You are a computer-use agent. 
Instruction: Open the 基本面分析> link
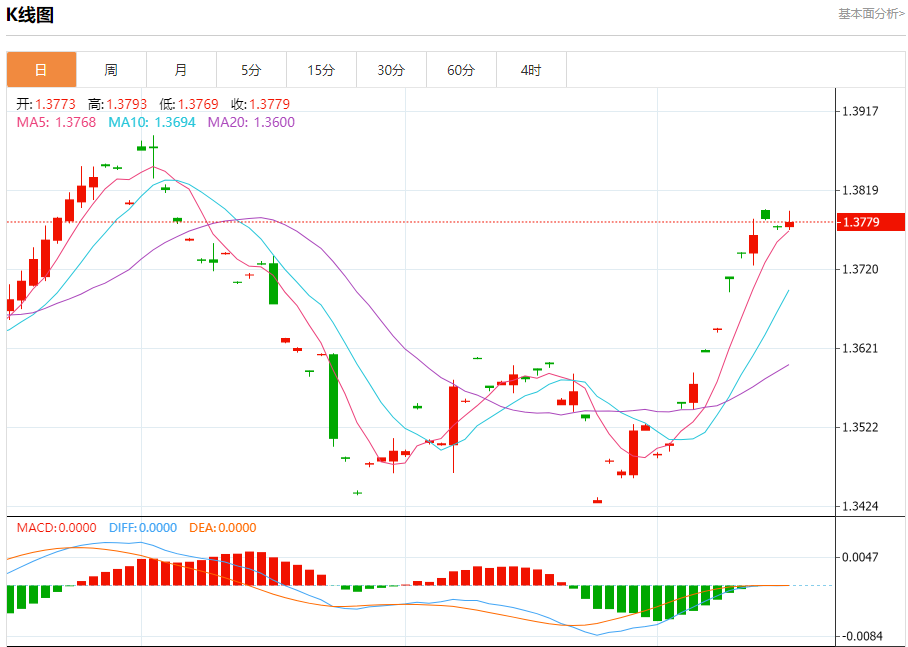pos(871,14)
